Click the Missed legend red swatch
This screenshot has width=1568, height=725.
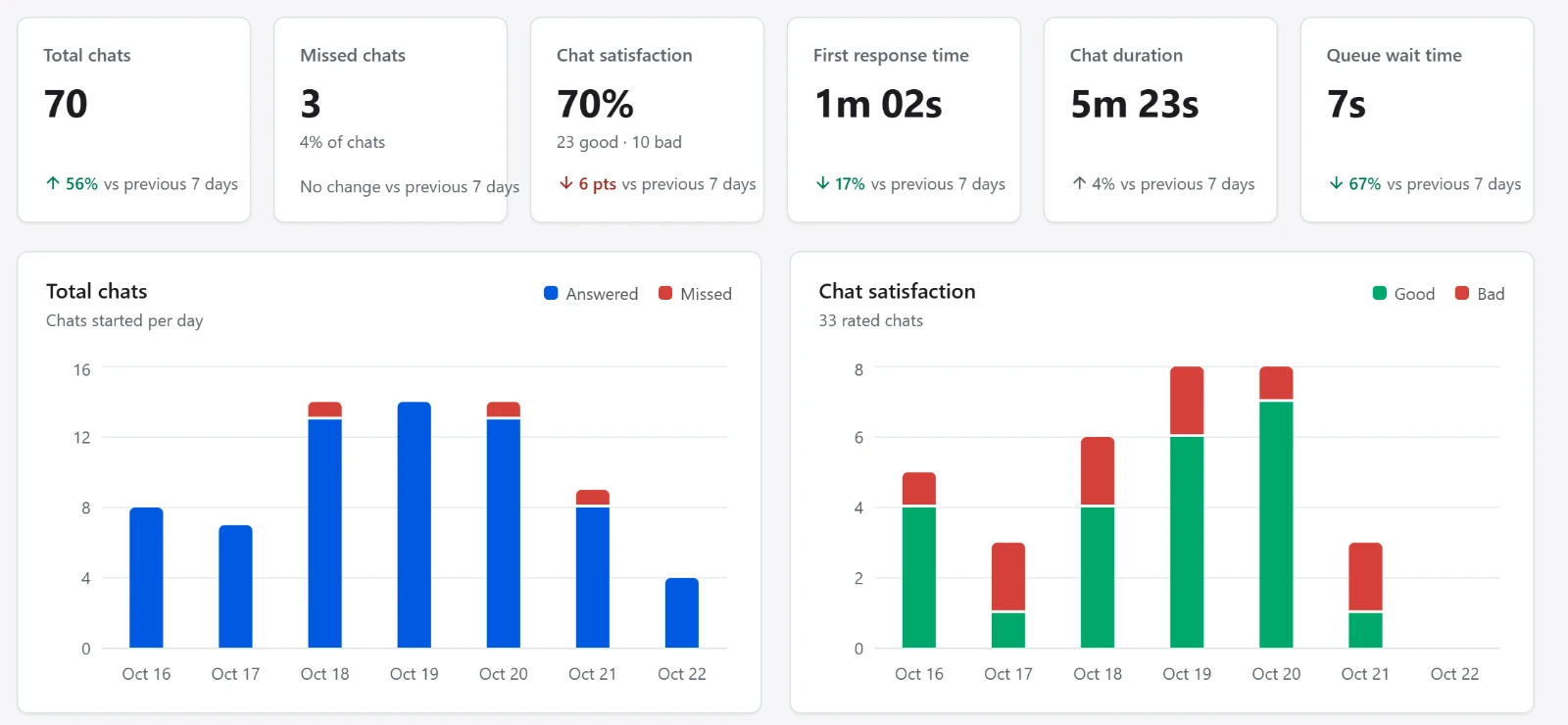click(665, 293)
